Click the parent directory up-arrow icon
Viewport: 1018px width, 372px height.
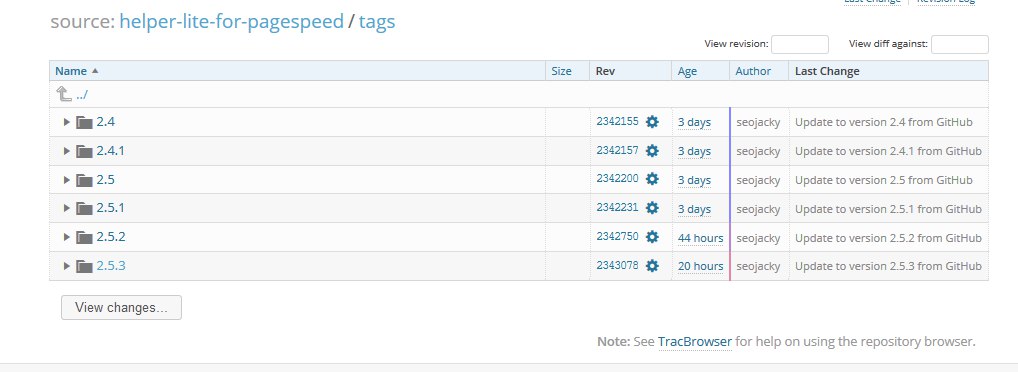[x=64, y=94]
